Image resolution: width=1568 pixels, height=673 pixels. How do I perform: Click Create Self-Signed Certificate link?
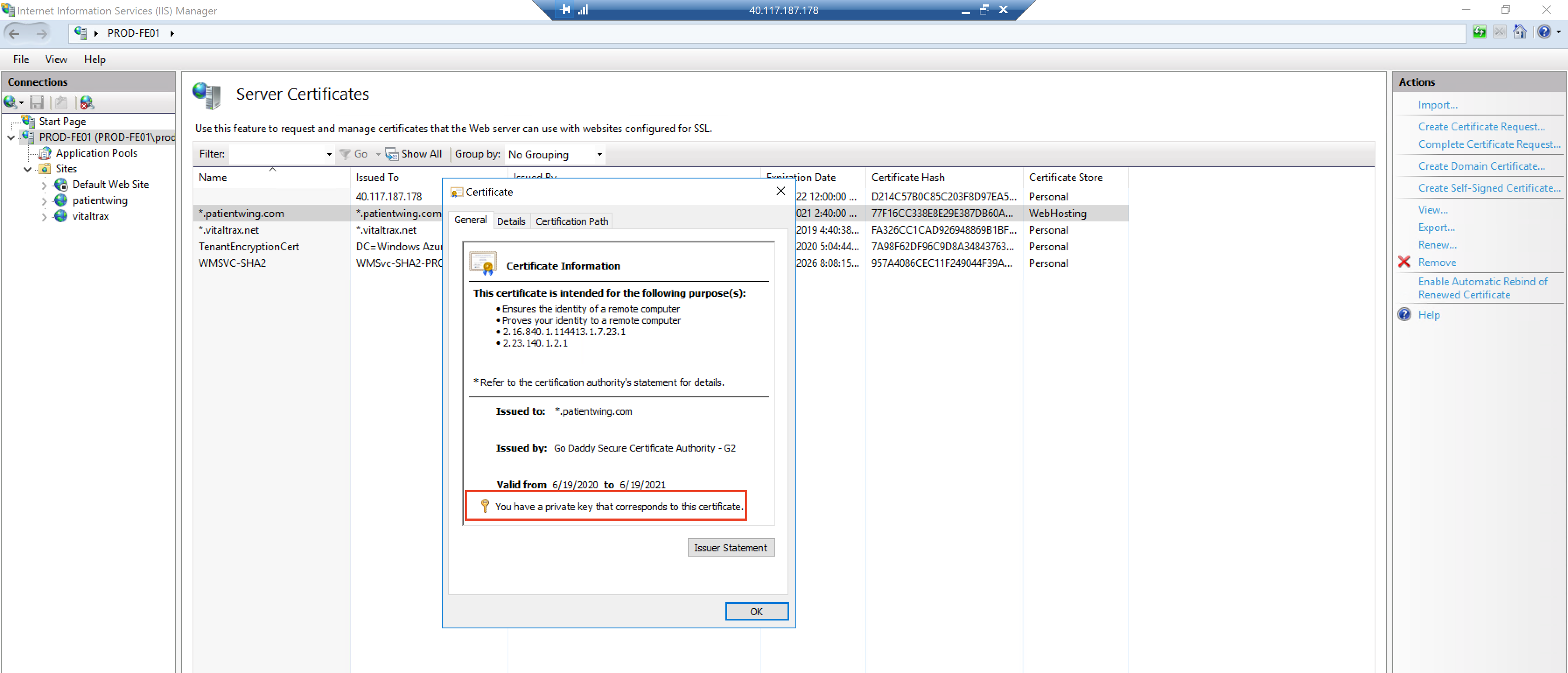coord(1488,188)
